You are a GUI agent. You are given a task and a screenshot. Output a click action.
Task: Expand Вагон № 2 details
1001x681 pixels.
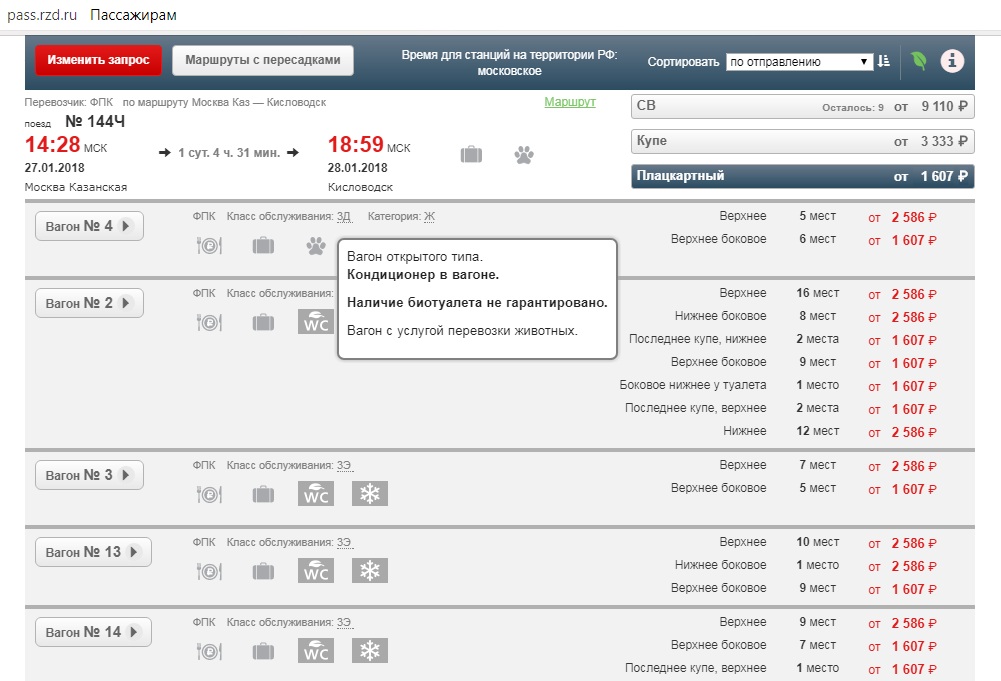[x=89, y=303]
